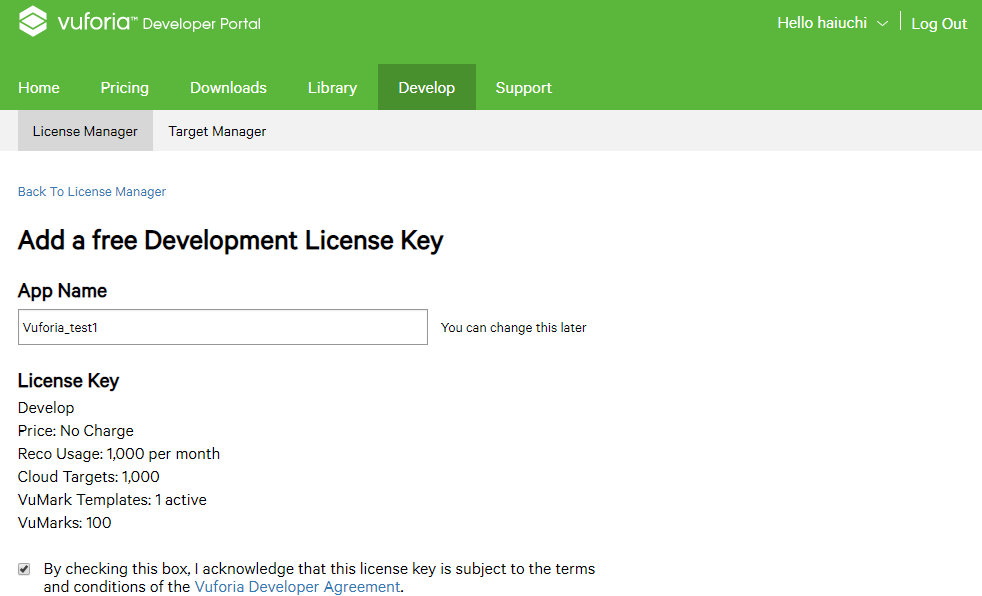
Task: Click the 'VuMark Templates: 1 active' line
Action: pyautogui.click(x=112, y=500)
